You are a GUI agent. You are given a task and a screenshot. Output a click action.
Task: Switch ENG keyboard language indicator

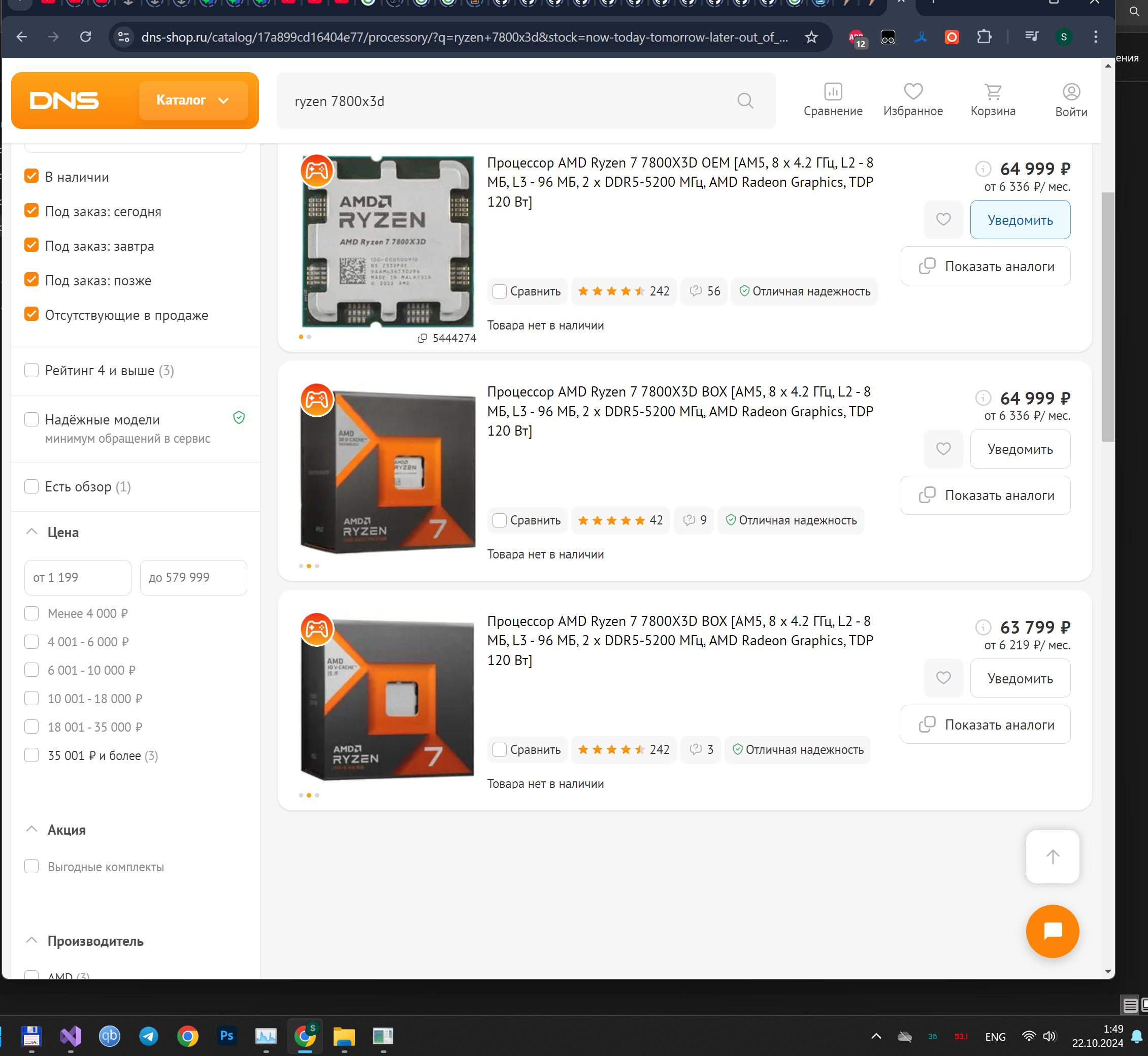click(x=995, y=1036)
